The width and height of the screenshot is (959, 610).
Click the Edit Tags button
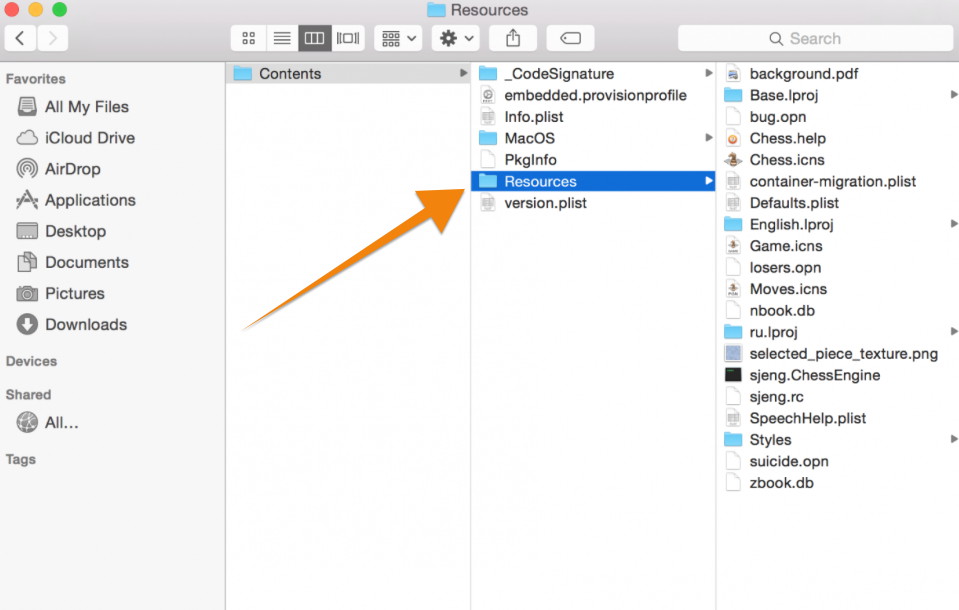click(x=570, y=39)
